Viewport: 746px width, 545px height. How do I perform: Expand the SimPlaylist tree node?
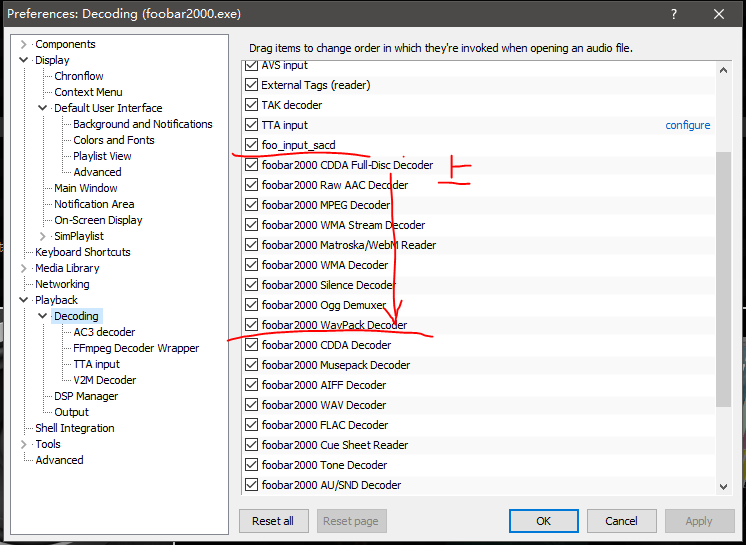pos(43,236)
